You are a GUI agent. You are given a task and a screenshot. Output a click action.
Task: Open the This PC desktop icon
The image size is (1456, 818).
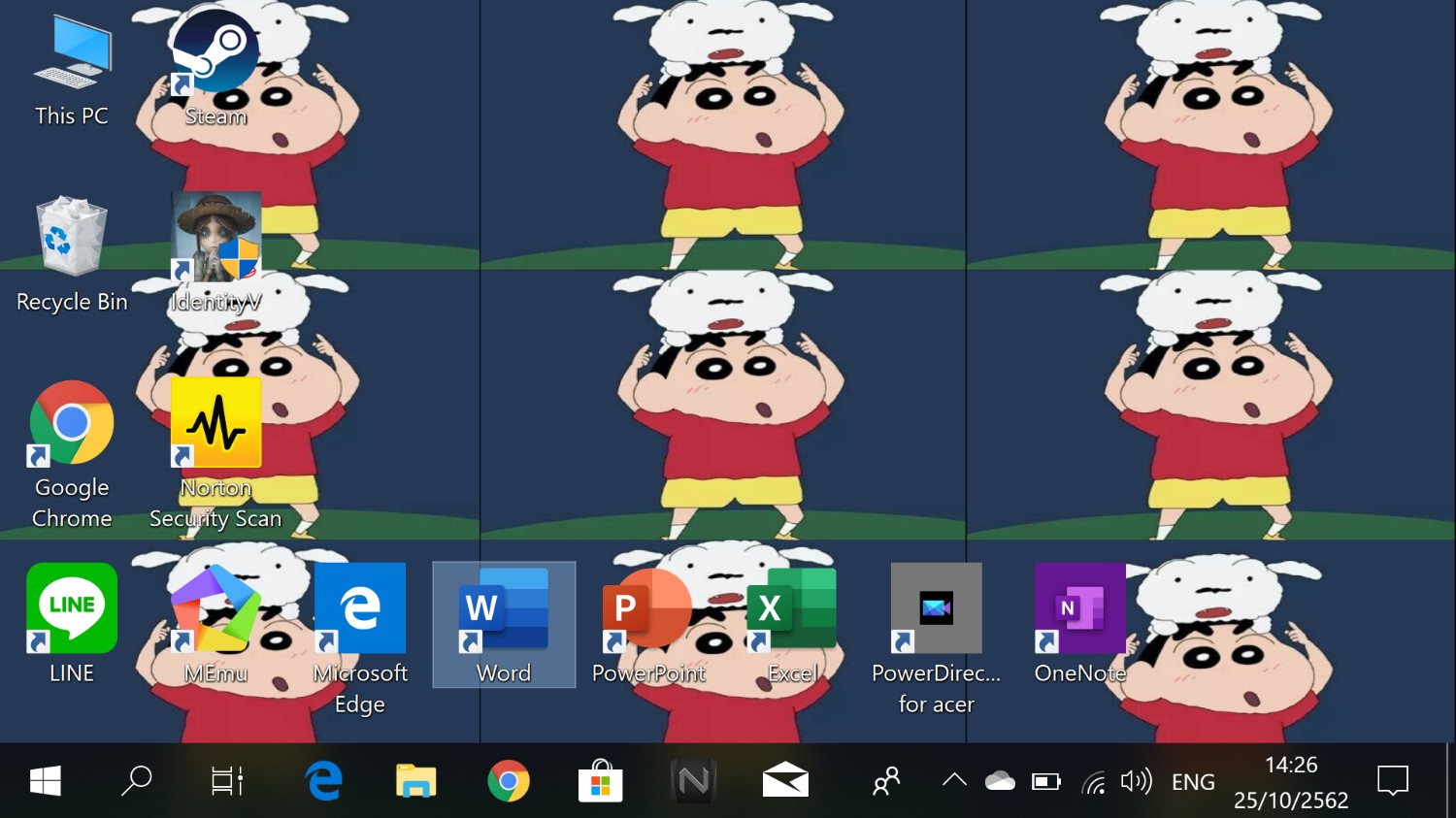72,70
